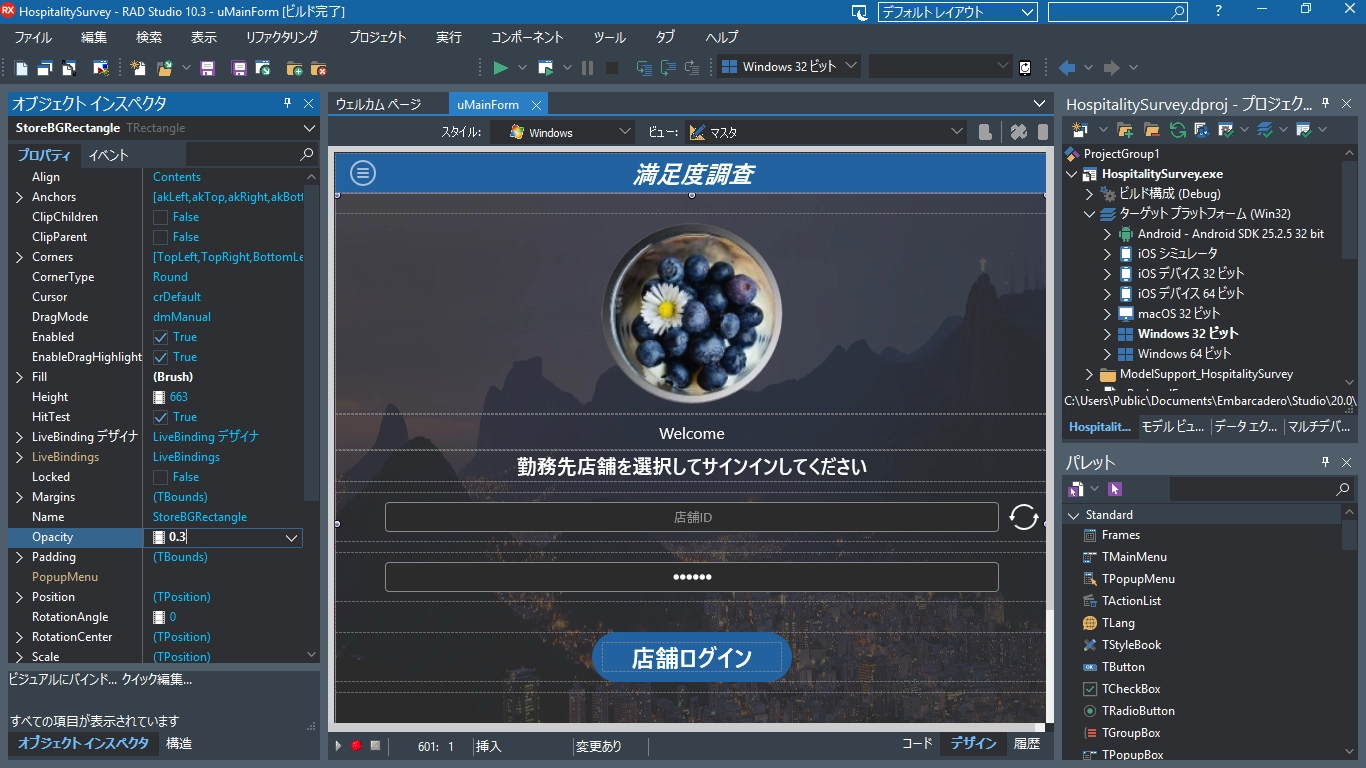Click the Step Over icon in the toolbar
Image resolution: width=1366 pixels, height=768 pixels.
coord(664,67)
